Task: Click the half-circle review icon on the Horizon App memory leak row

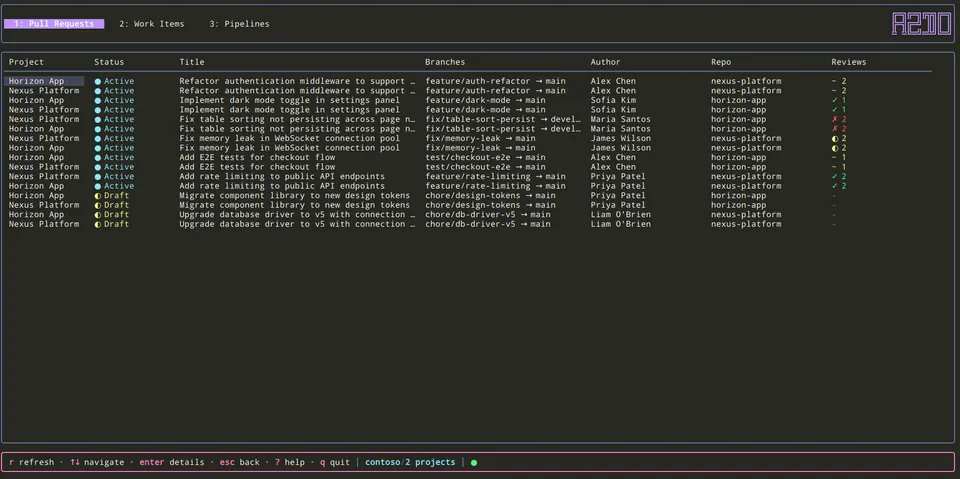Action: coord(834,148)
